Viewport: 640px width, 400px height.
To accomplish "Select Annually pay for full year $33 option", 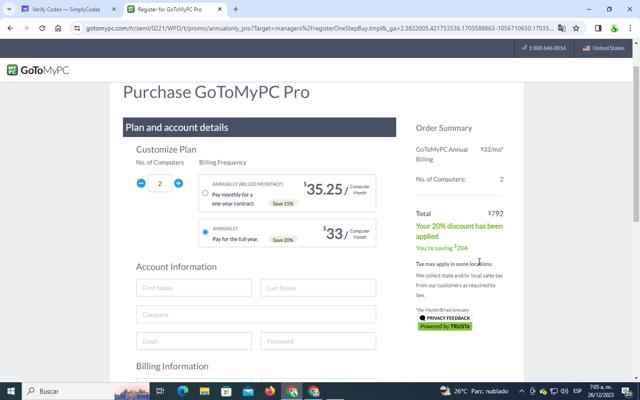I will pos(205,232).
